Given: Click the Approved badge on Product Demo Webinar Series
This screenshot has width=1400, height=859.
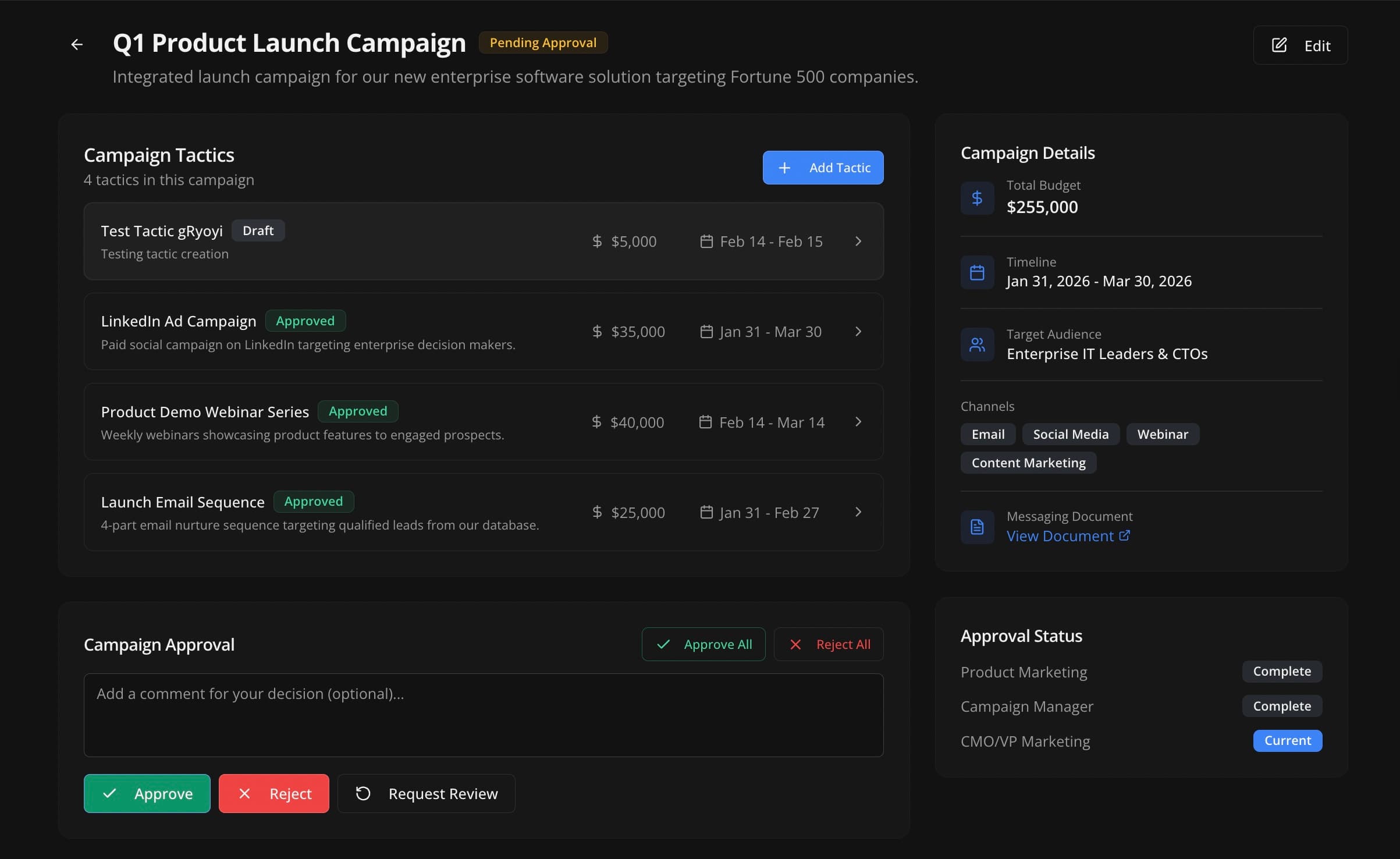Looking at the screenshot, I should [357, 411].
